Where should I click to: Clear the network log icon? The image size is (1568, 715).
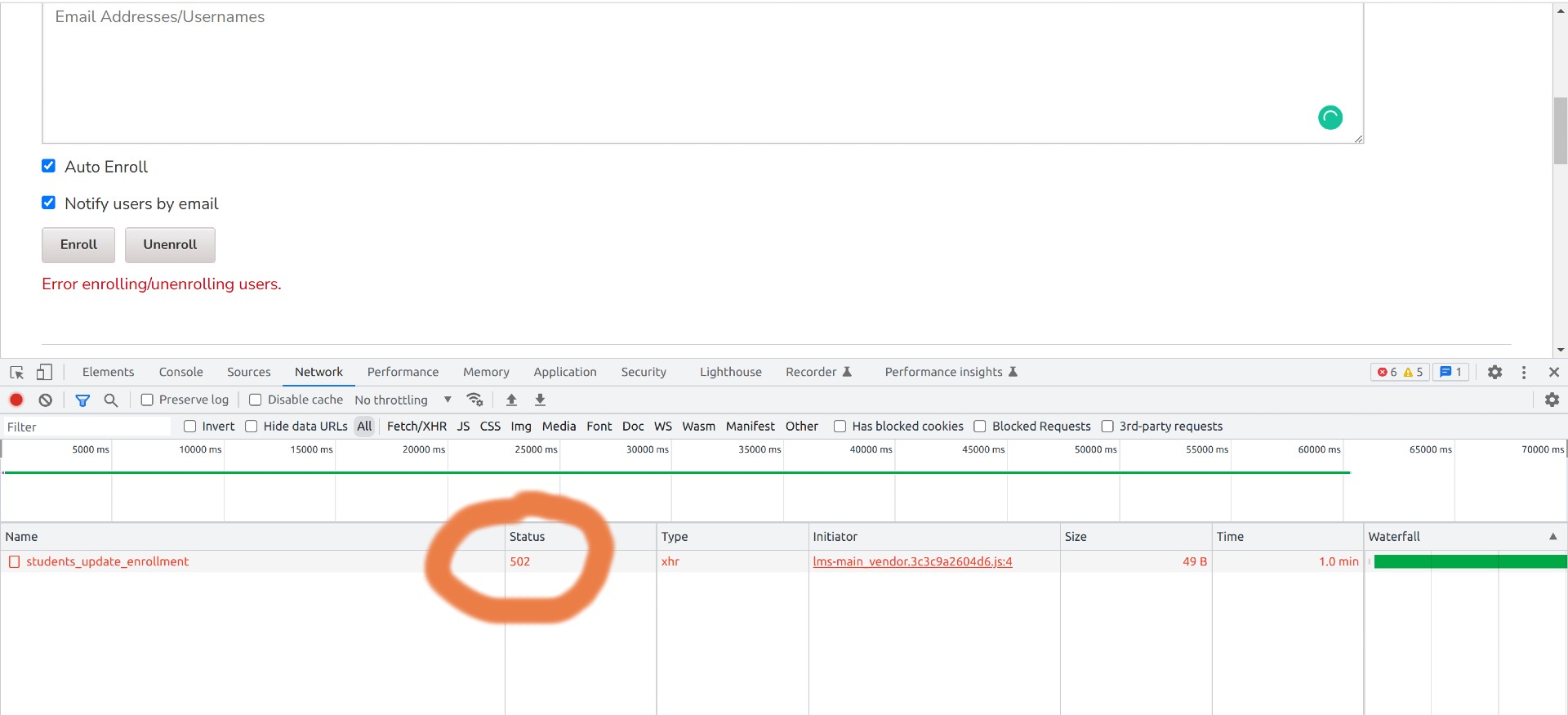tap(46, 400)
